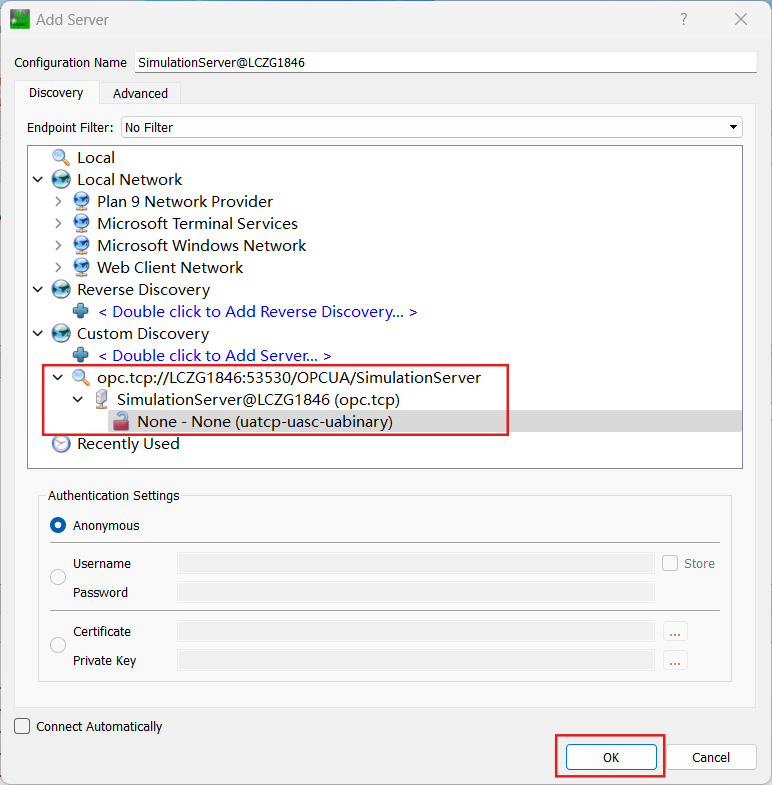Collapse the Local Network node
The image size is (772, 785).
[38, 179]
